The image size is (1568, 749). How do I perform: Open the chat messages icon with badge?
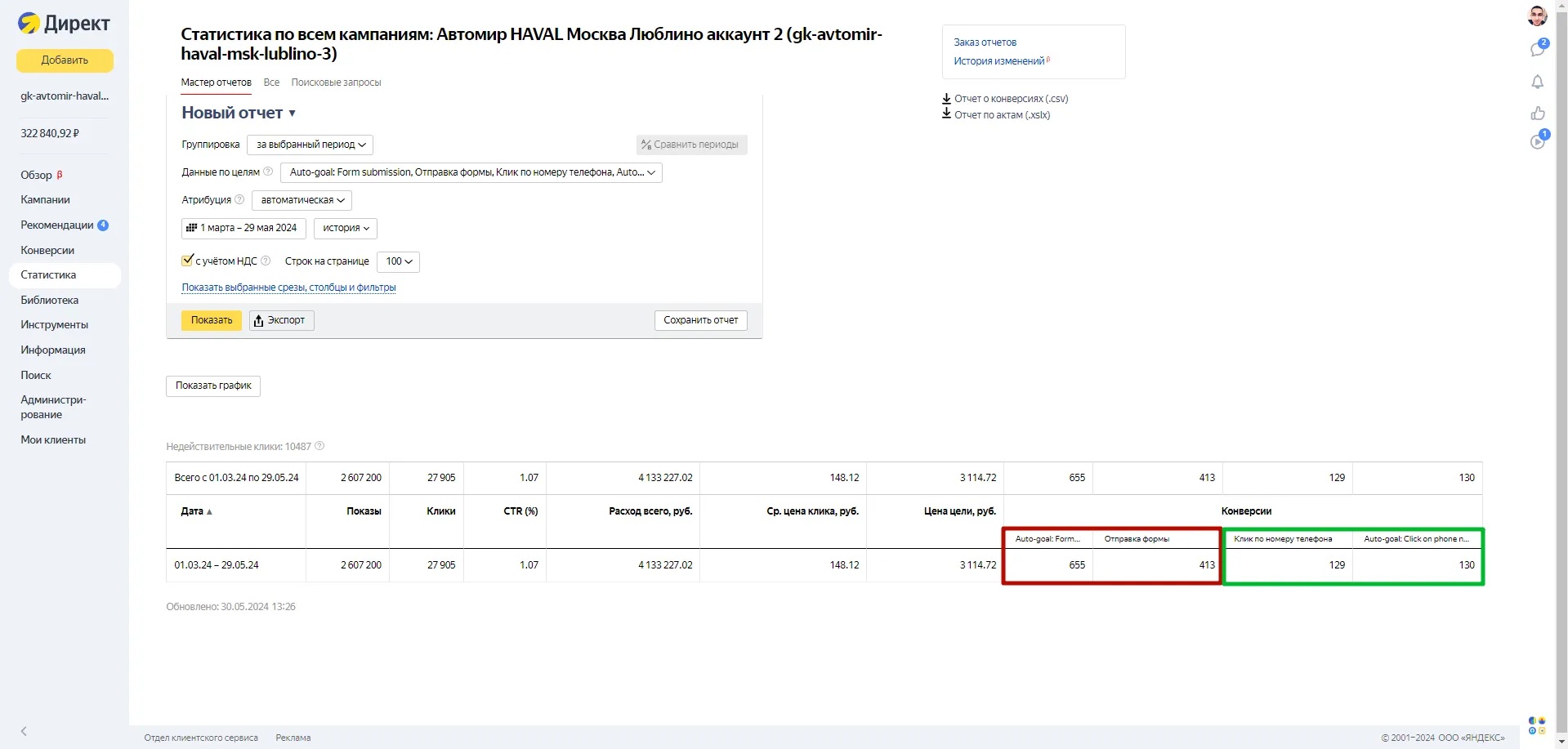pos(1537,49)
